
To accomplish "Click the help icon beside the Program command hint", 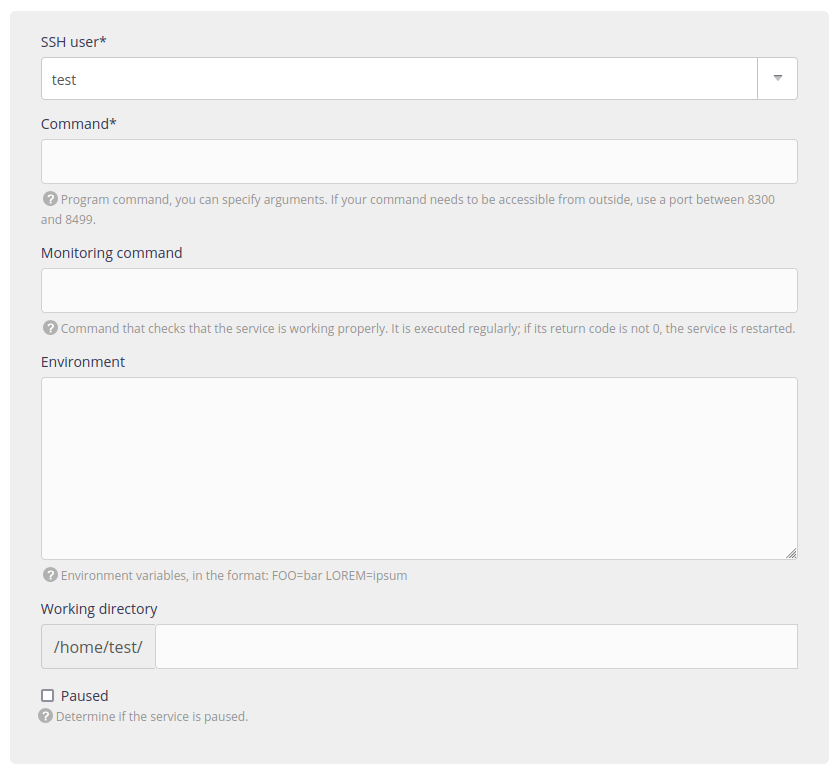I will tap(50, 199).
